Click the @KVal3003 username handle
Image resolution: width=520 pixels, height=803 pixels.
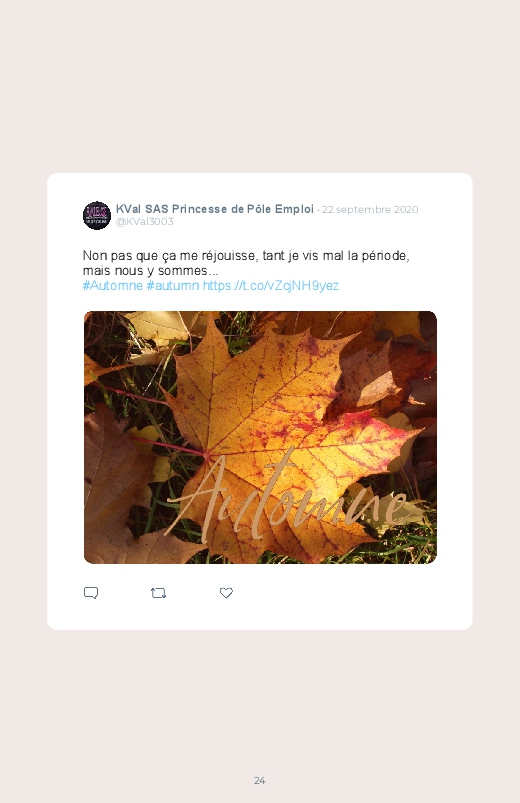tap(144, 221)
